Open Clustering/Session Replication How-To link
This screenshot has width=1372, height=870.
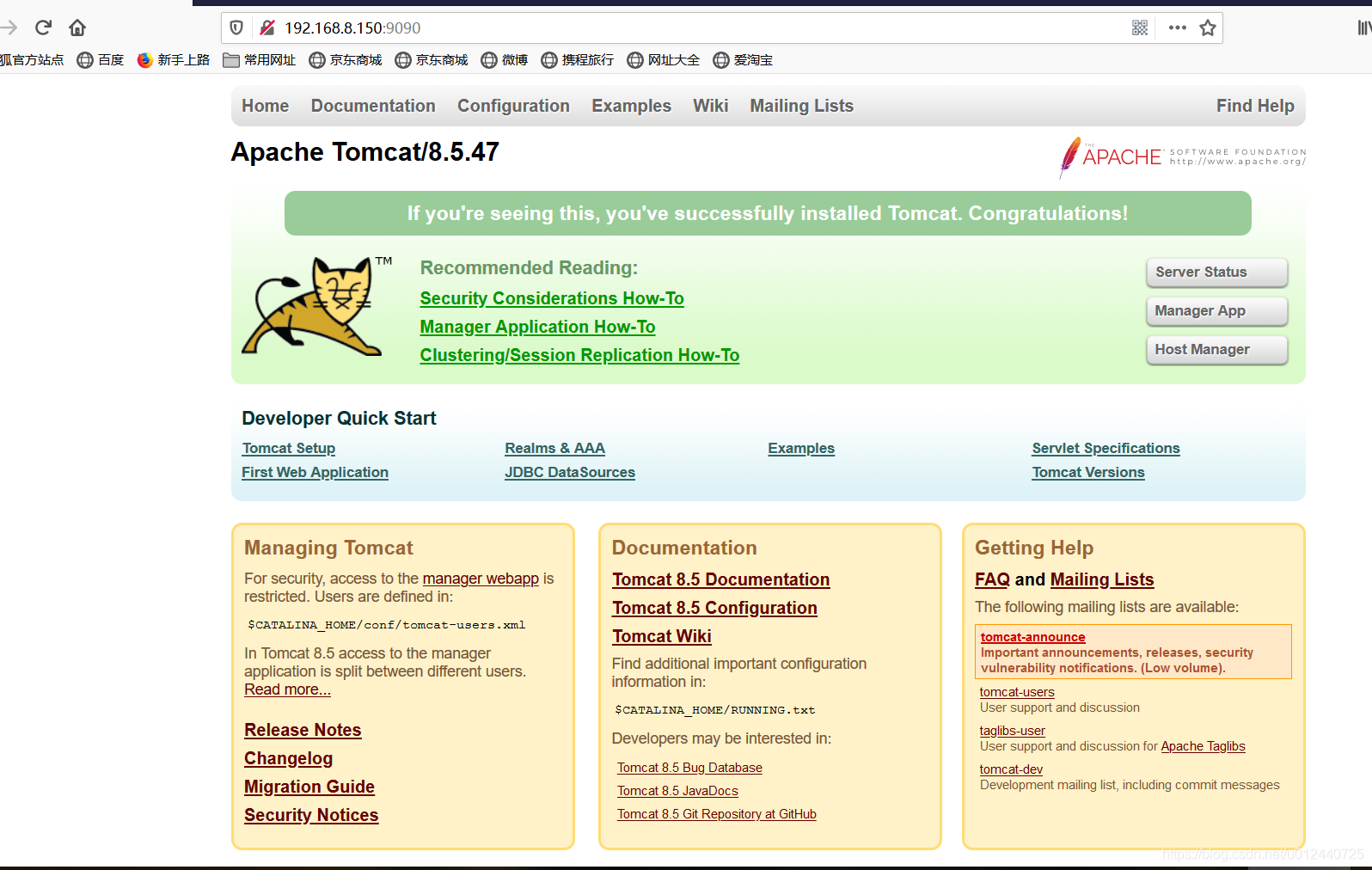click(x=579, y=355)
